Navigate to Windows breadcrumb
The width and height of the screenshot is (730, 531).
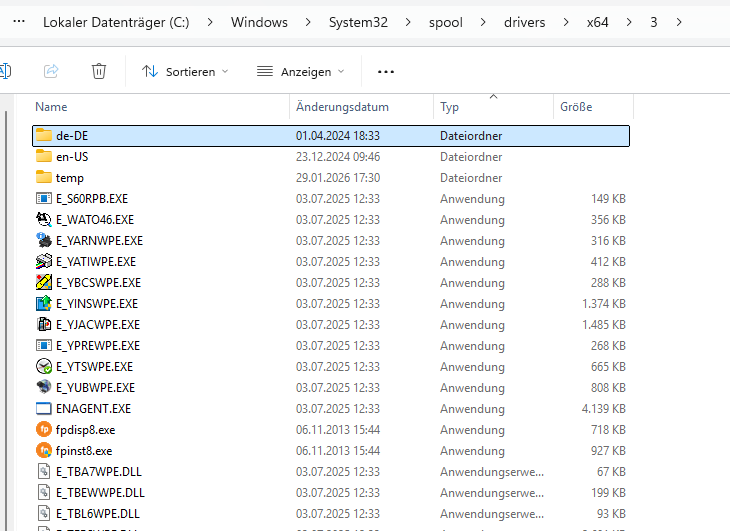(x=259, y=22)
